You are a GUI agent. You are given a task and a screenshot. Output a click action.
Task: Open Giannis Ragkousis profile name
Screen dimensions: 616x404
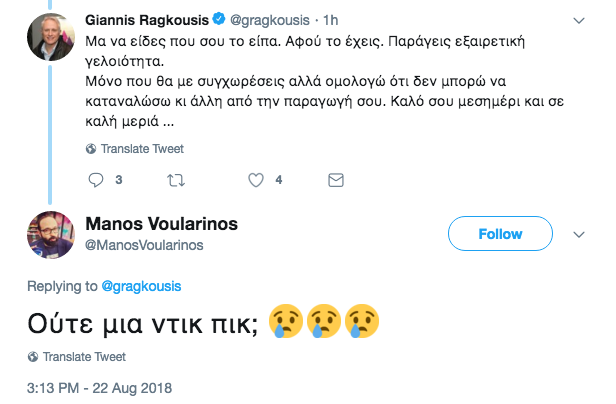click(147, 20)
